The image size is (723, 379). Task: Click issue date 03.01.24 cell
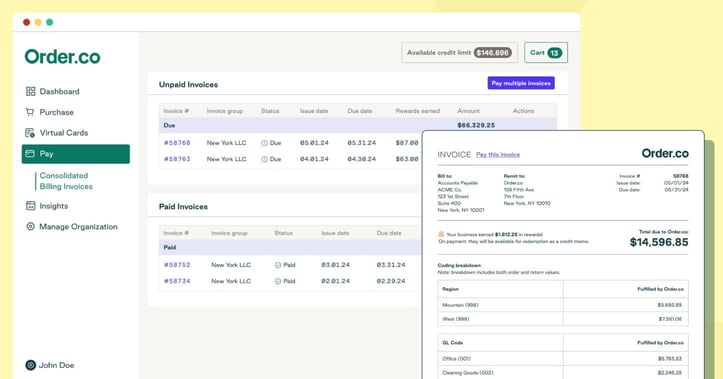click(335, 265)
